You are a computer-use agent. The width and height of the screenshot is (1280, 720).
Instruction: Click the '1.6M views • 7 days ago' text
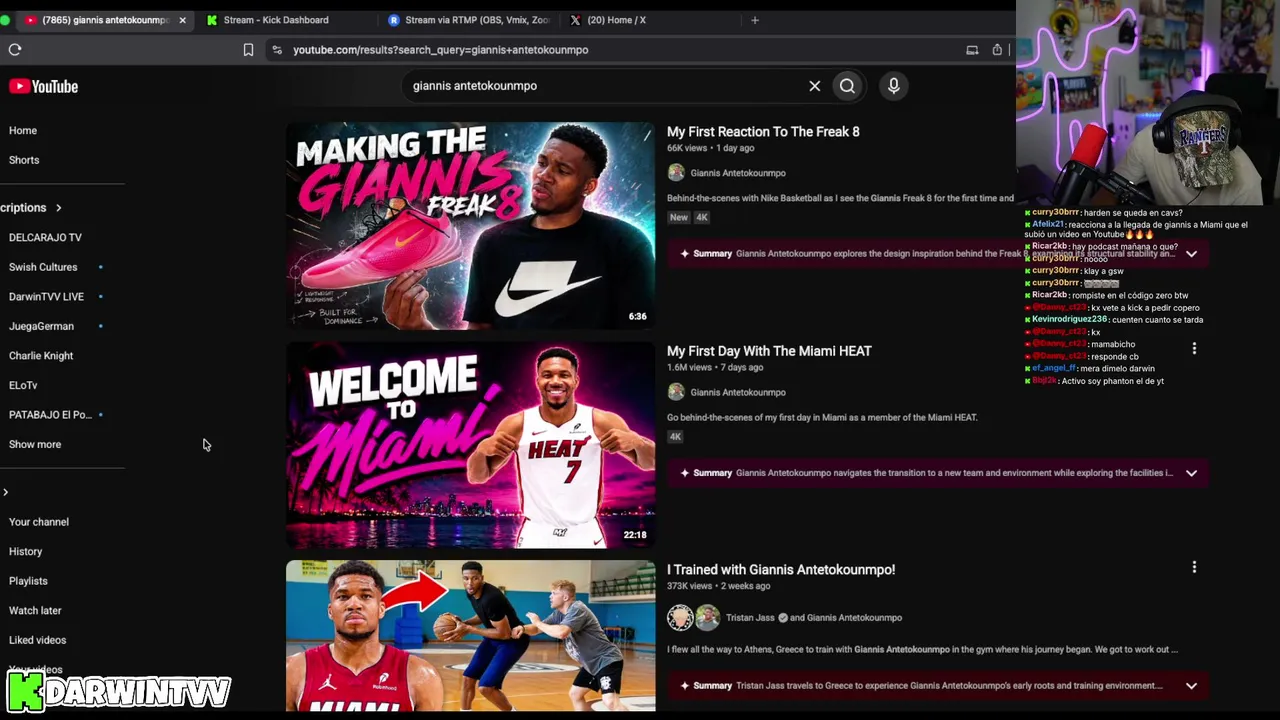(715, 367)
